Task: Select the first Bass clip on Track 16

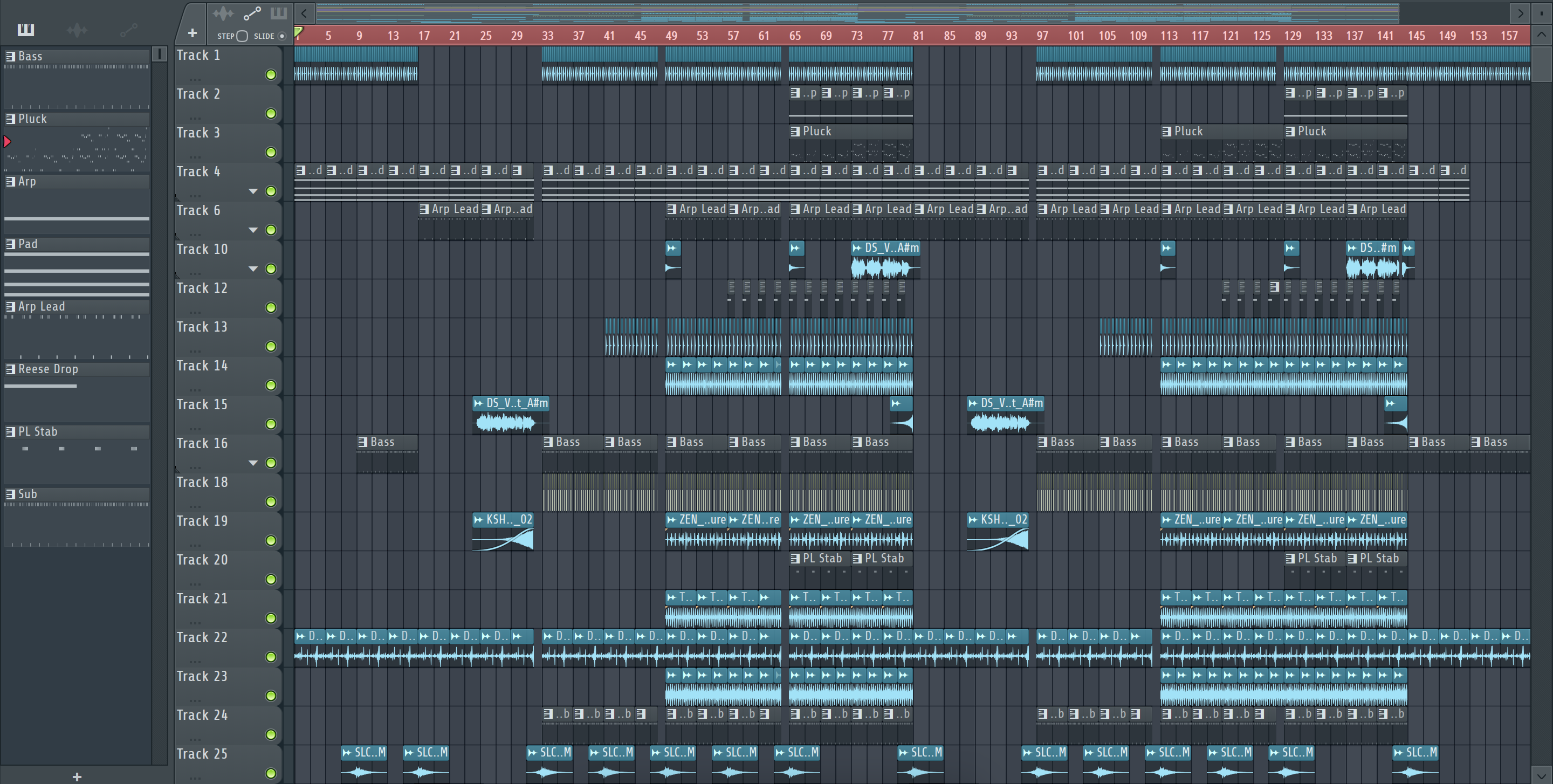Action: pos(387,455)
